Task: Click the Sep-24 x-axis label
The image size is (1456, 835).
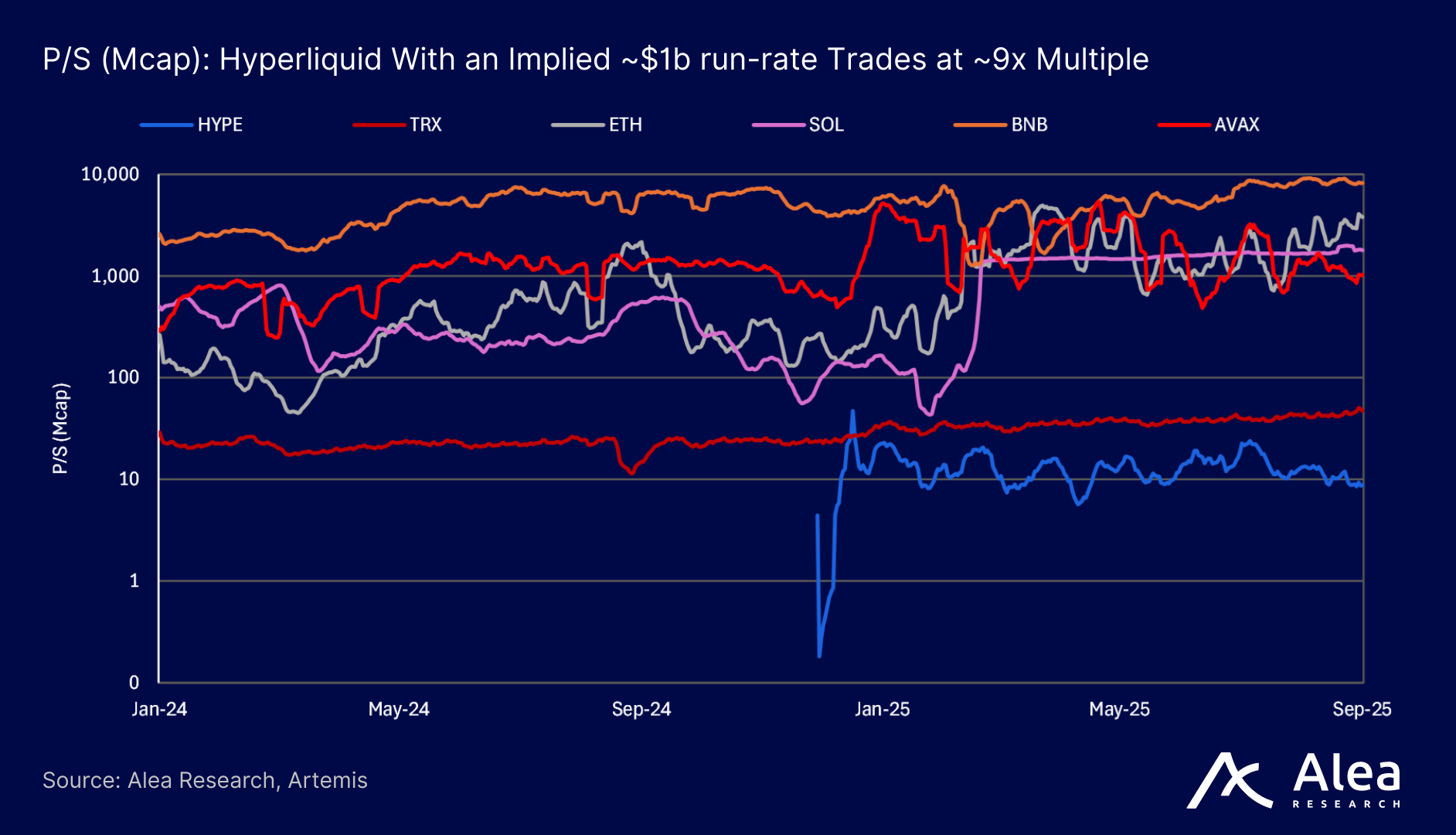Action: (641, 709)
